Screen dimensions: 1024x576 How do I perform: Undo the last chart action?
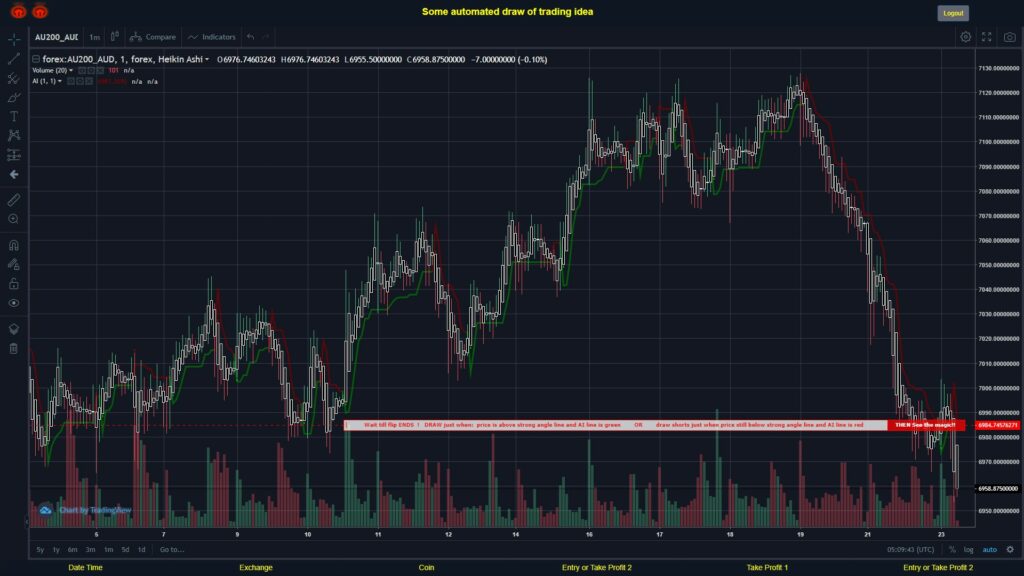pos(251,37)
